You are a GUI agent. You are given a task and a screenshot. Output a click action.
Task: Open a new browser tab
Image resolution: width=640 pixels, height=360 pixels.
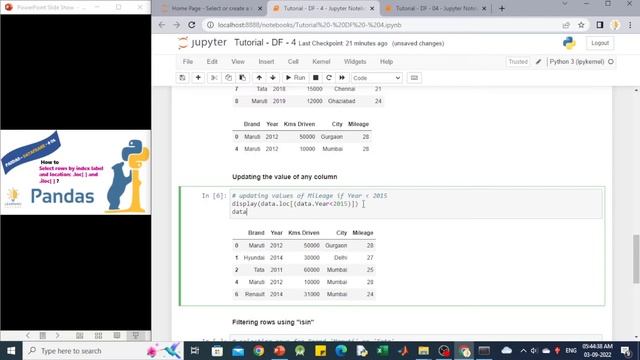(x=502, y=8)
